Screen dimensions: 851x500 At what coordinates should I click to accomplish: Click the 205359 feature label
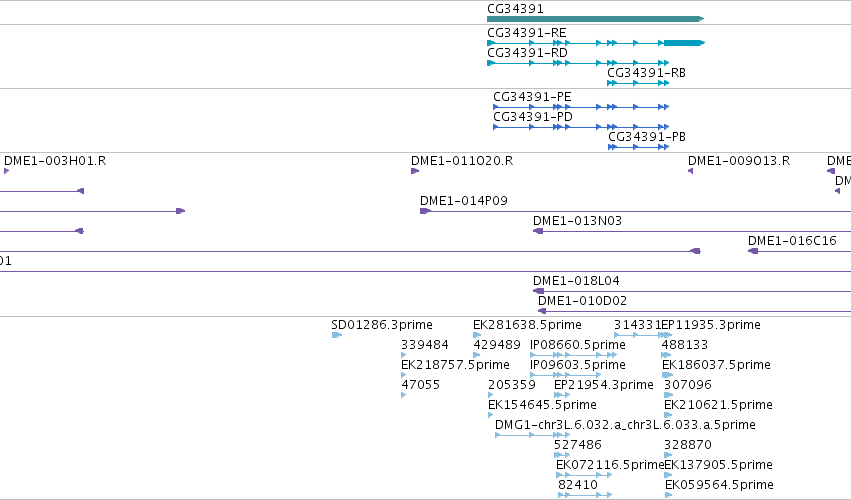pyautogui.click(x=512, y=385)
